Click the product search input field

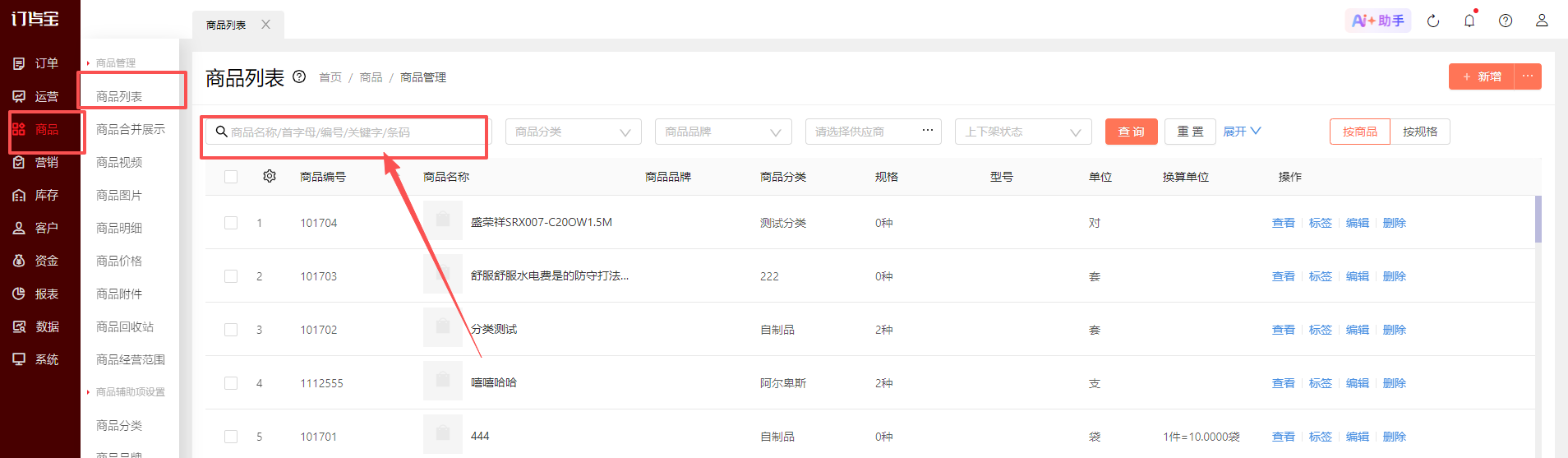click(348, 132)
